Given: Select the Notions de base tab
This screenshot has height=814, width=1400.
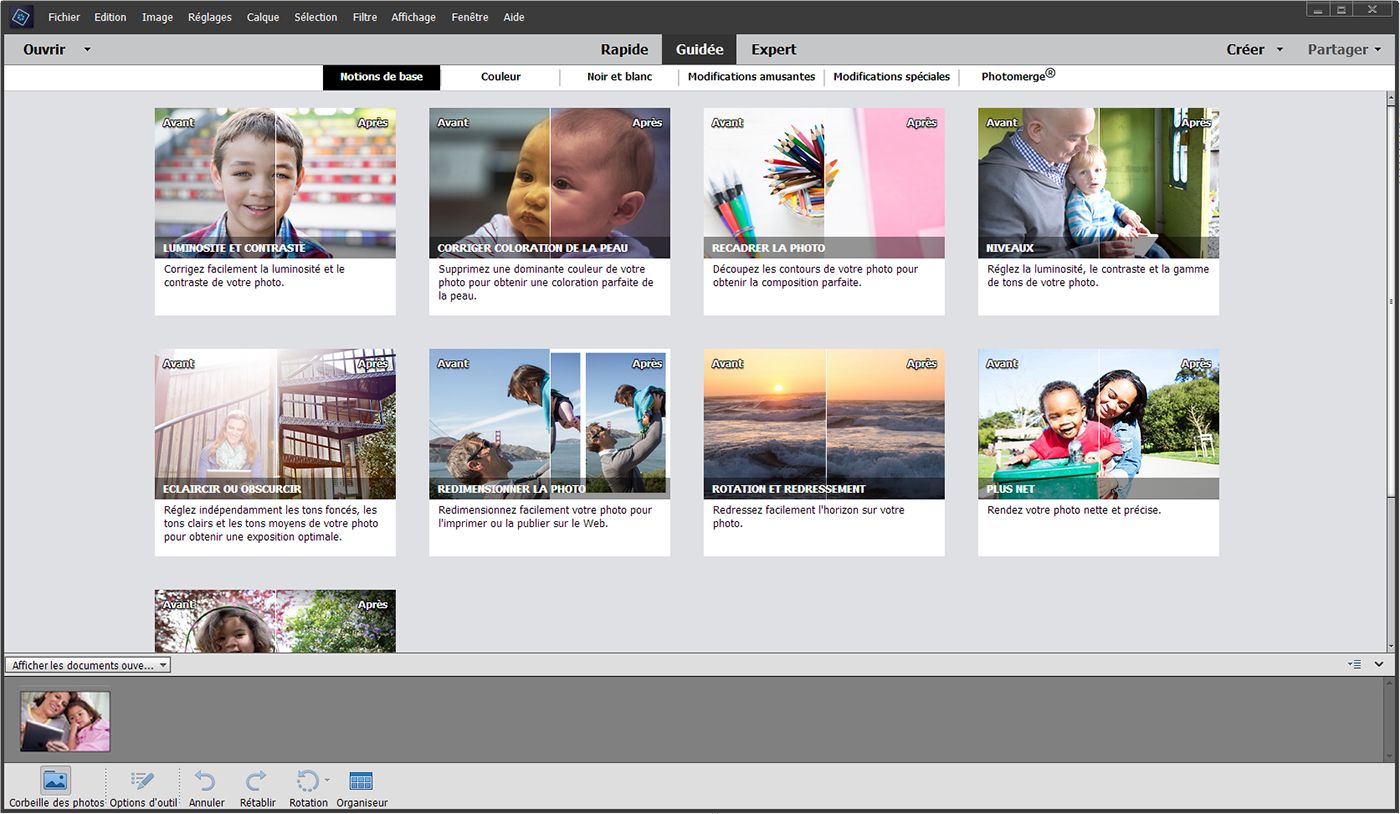Looking at the screenshot, I should click(382, 77).
